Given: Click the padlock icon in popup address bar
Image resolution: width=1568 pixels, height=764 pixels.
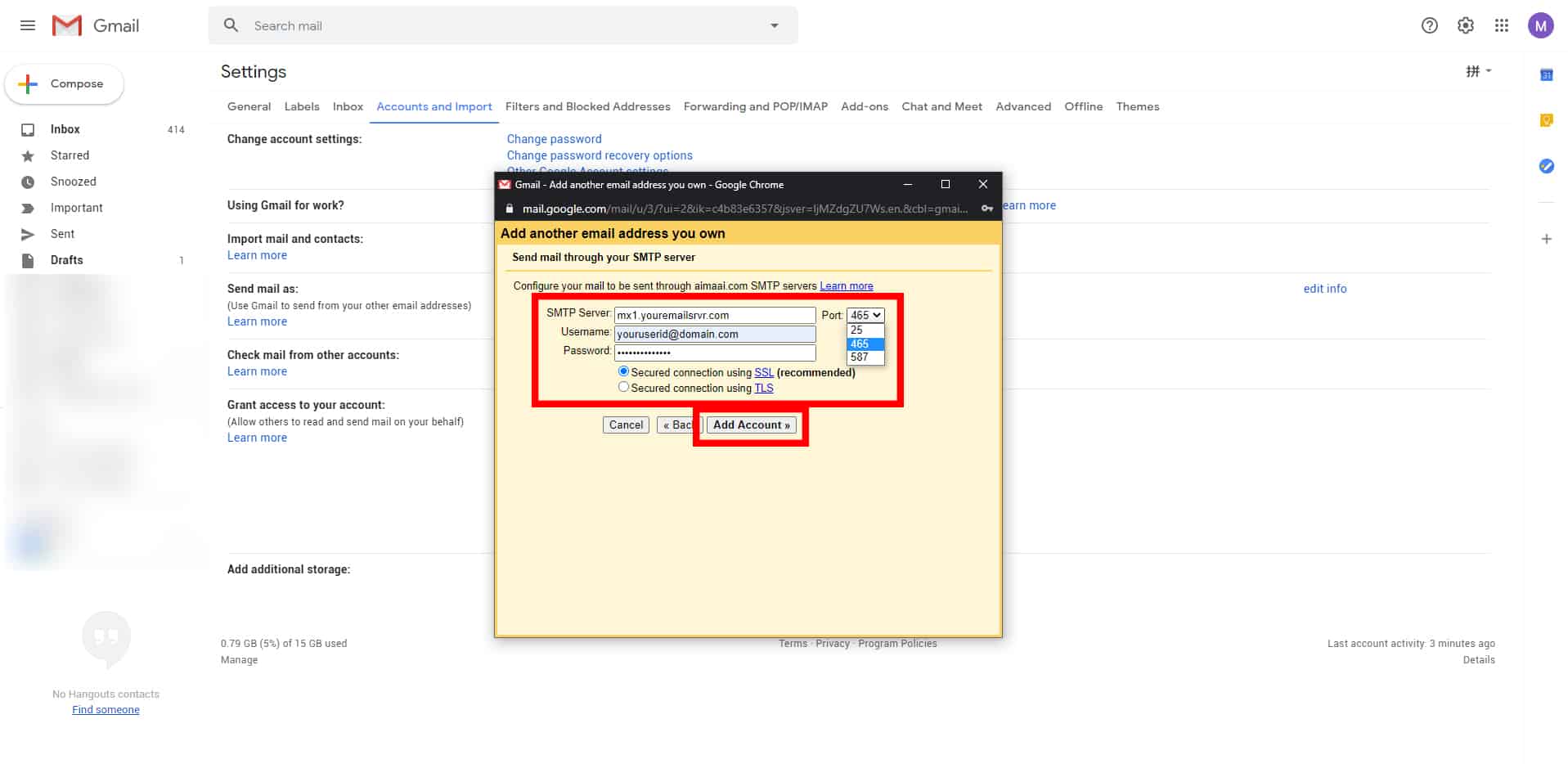Looking at the screenshot, I should [x=509, y=209].
